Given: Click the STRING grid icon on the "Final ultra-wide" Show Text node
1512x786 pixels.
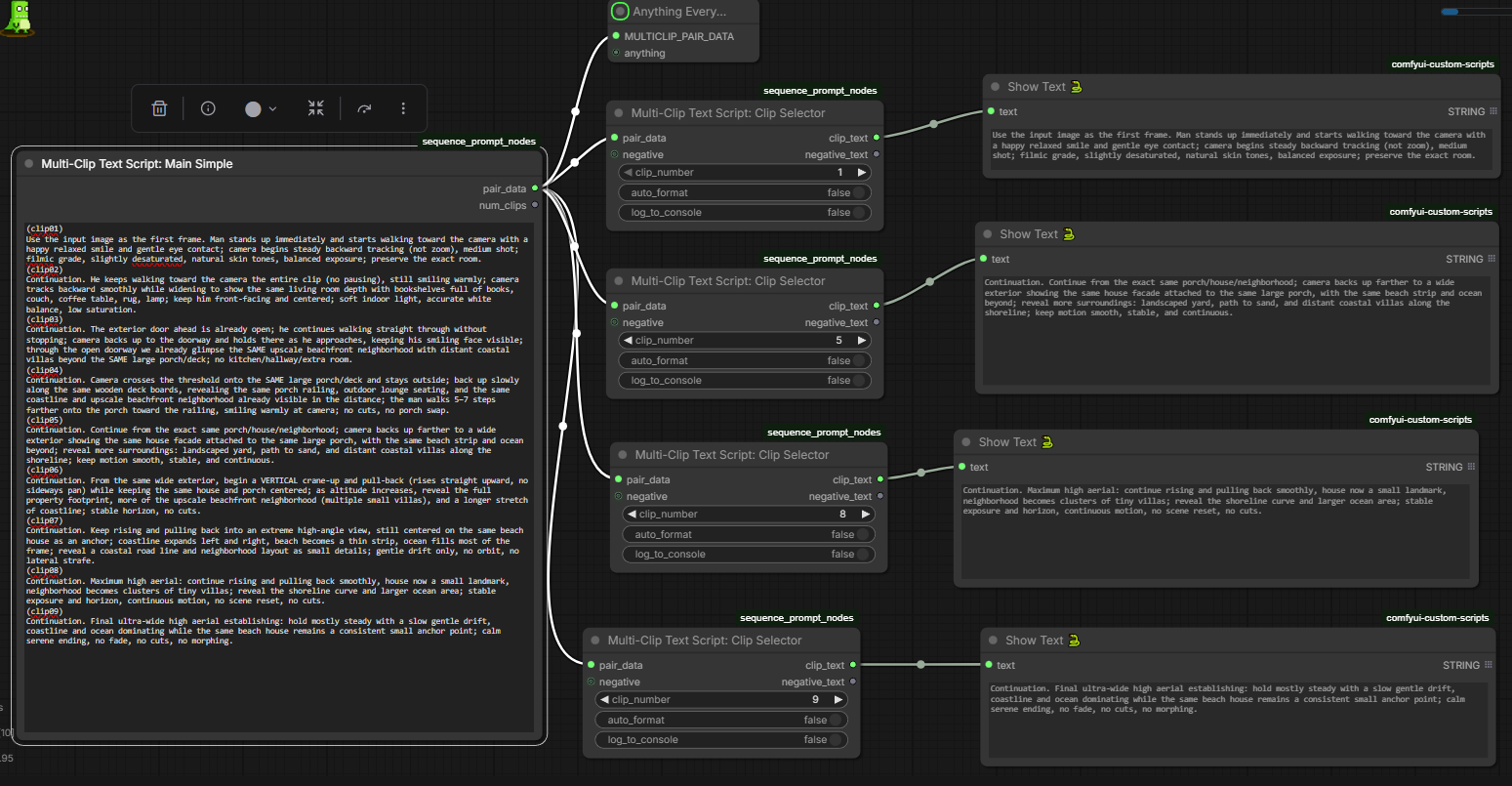Looking at the screenshot, I should tap(1489, 665).
